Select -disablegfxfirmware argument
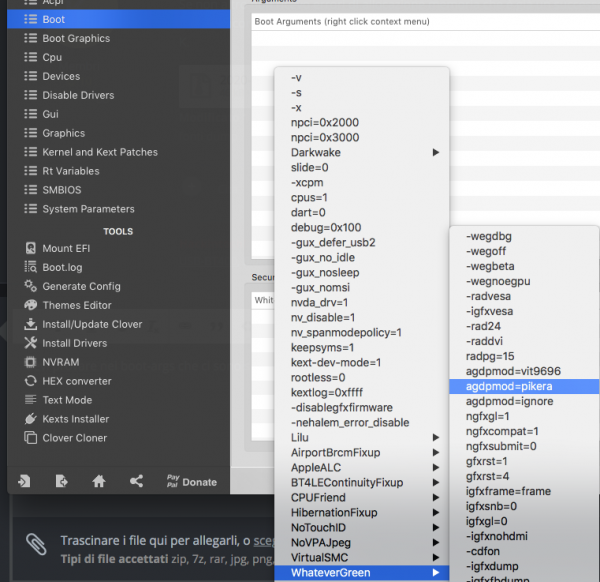The image size is (600, 582). [x=362, y=408]
